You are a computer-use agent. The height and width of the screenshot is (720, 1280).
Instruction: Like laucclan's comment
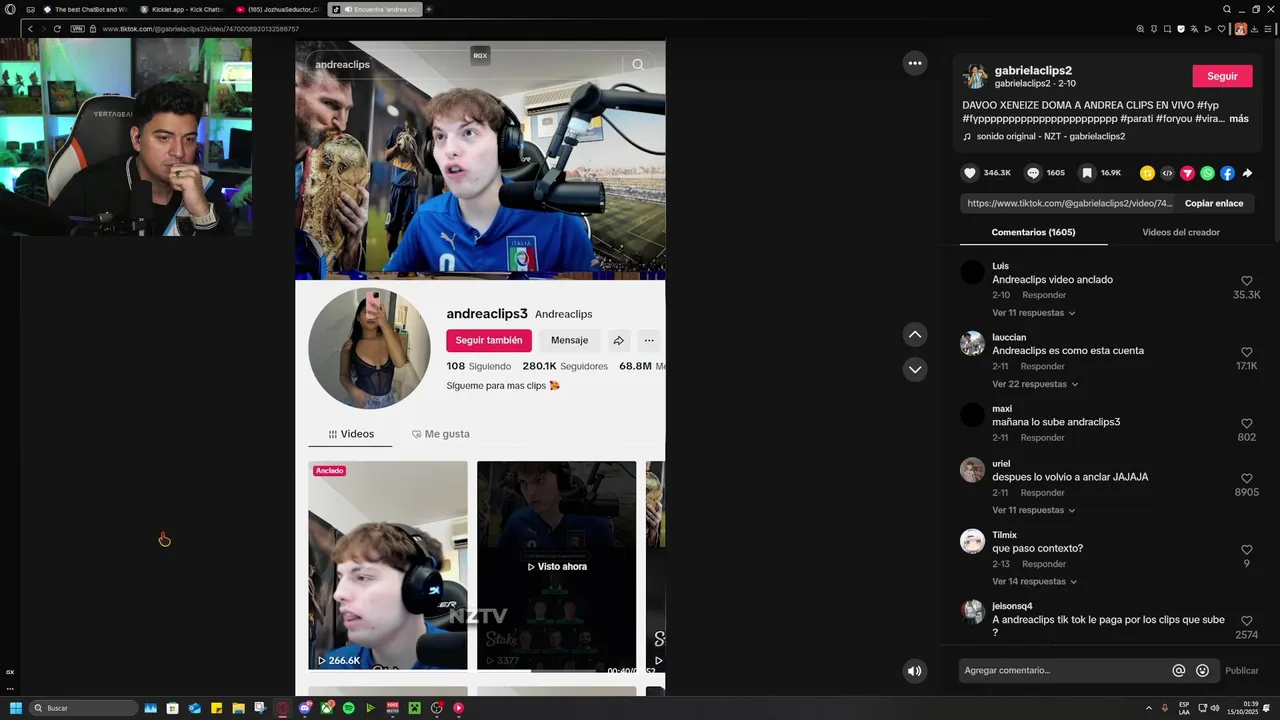(1246, 352)
